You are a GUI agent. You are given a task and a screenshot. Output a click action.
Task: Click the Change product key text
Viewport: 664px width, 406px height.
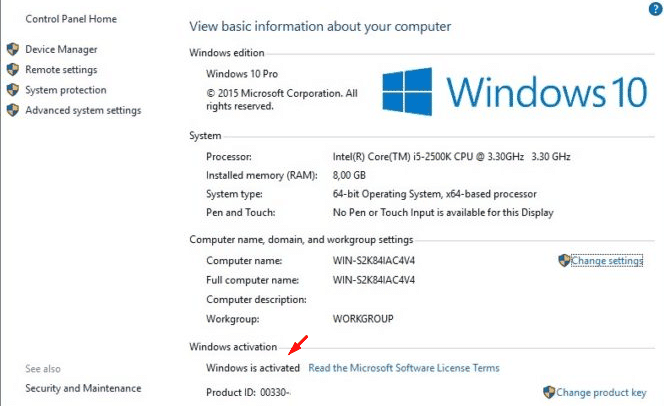click(x=601, y=392)
